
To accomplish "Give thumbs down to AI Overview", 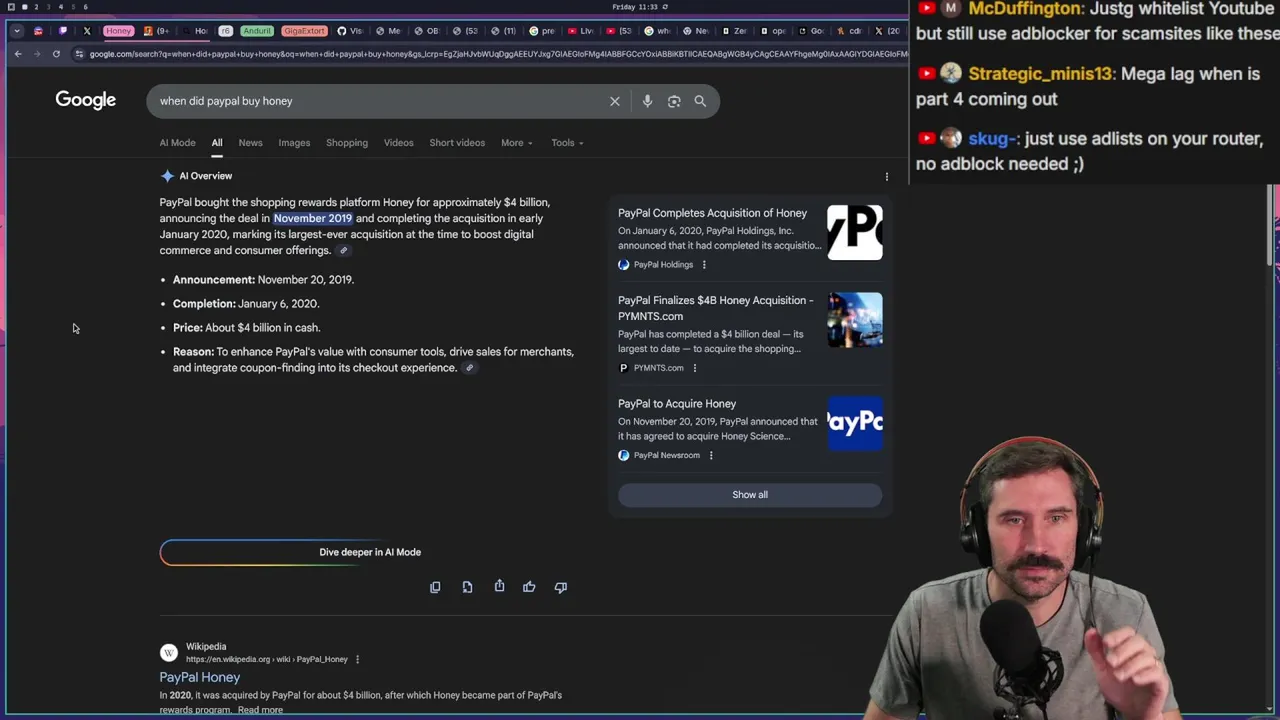I will (x=561, y=587).
